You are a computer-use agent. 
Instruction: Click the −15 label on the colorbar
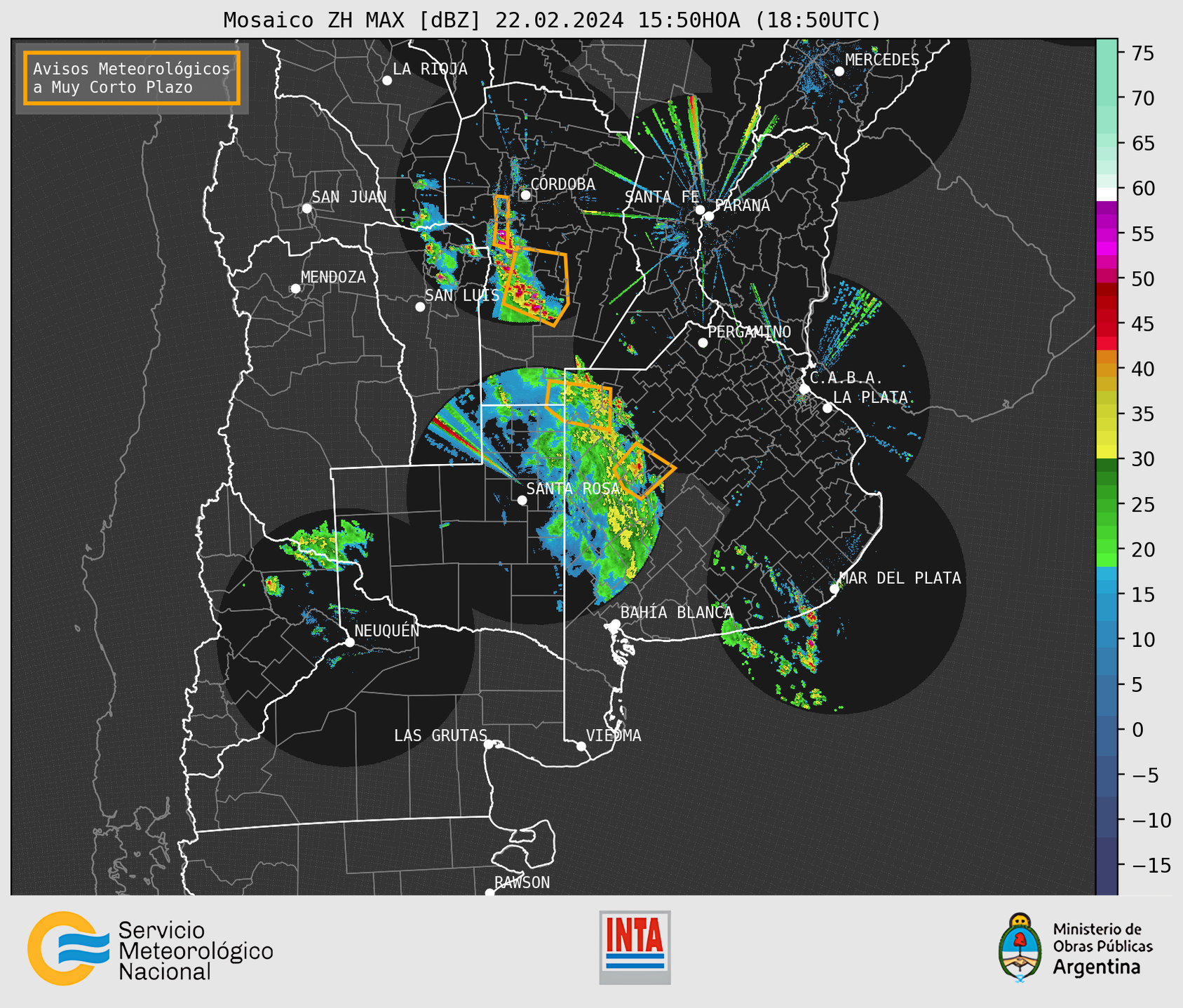[1151, 865]
